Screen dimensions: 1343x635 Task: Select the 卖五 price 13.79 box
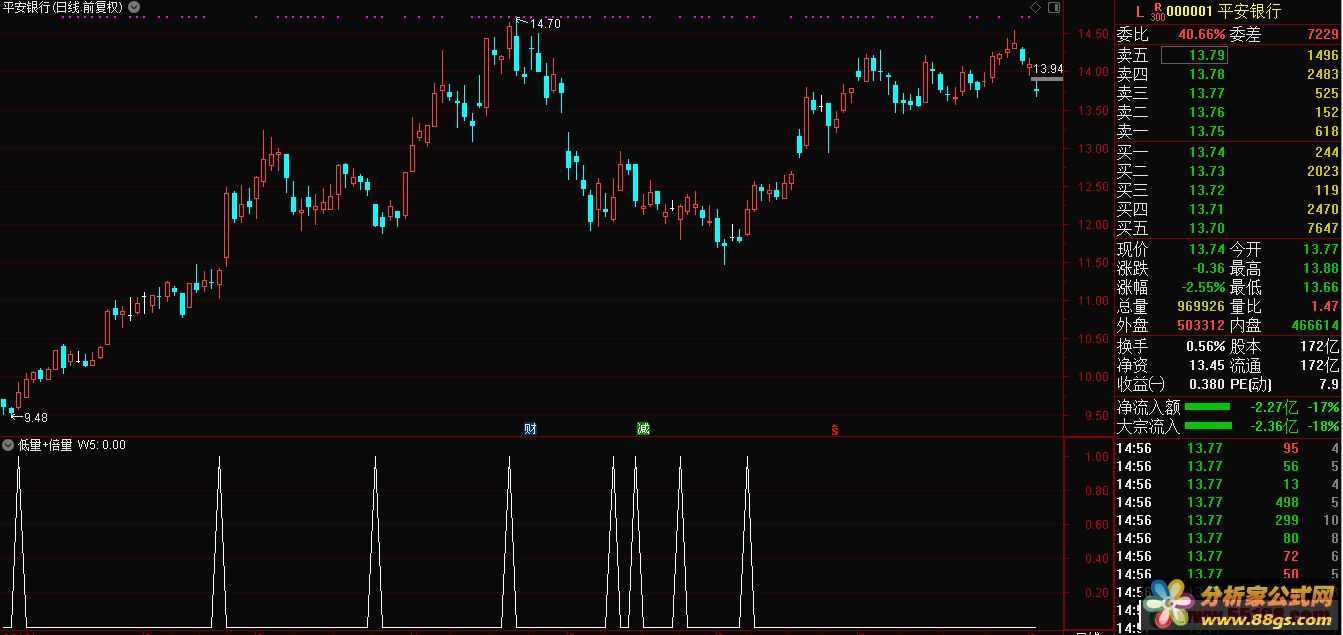click(x=1194, y=55)
